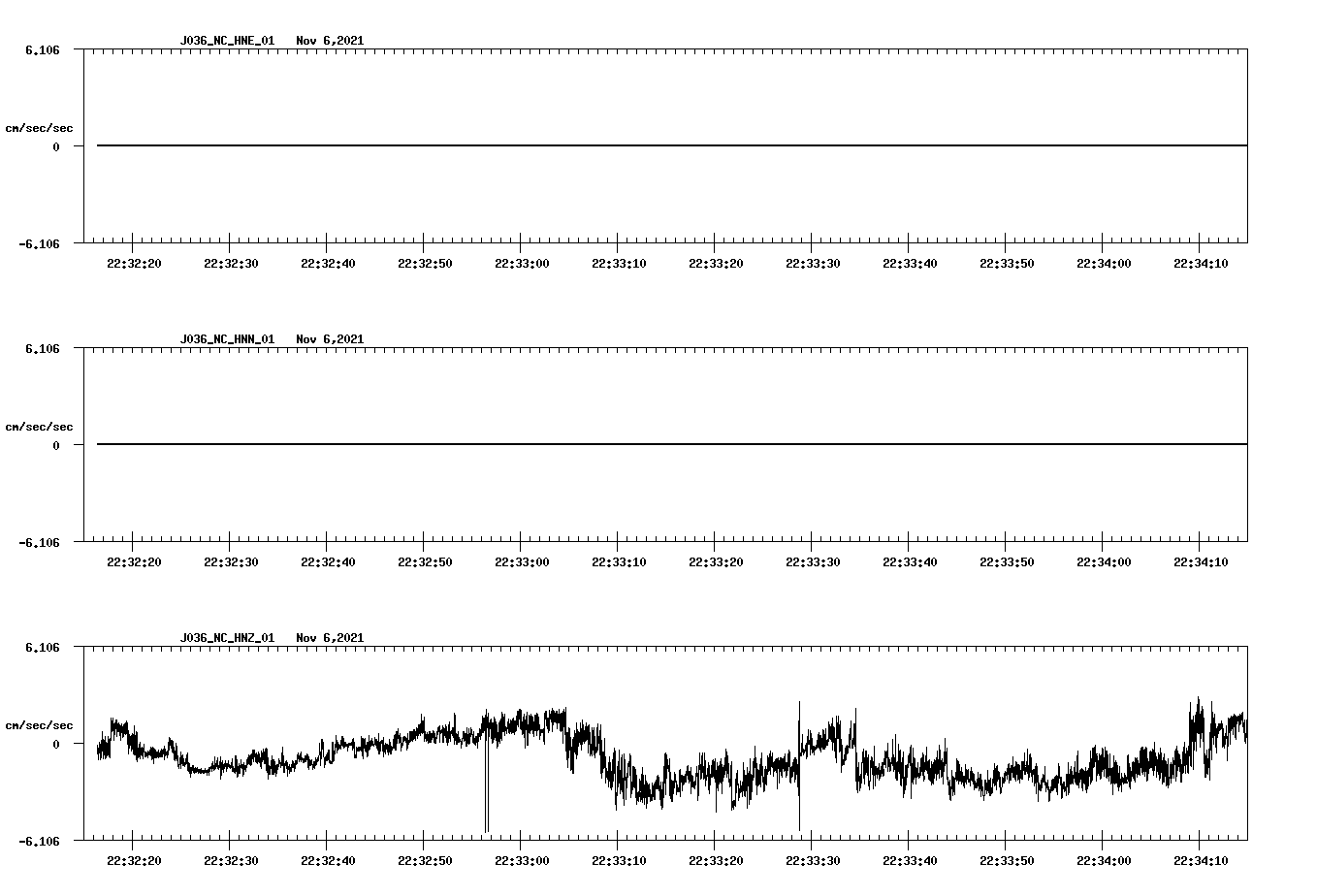Click the 0 axis value on HNZ plot
Screen dimensions: 1317x896
(x=56, y=745)
